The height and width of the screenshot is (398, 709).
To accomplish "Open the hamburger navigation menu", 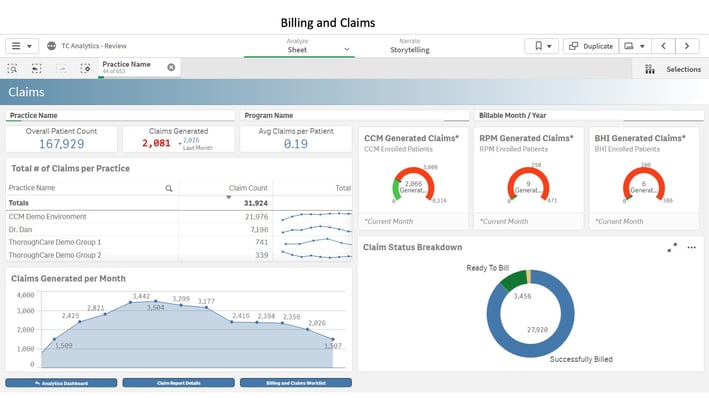I will pyautogui.click(x=22, y=46).
